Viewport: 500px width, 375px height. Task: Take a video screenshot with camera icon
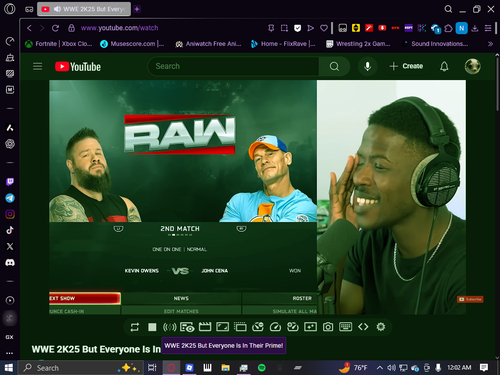coord(328,327)
